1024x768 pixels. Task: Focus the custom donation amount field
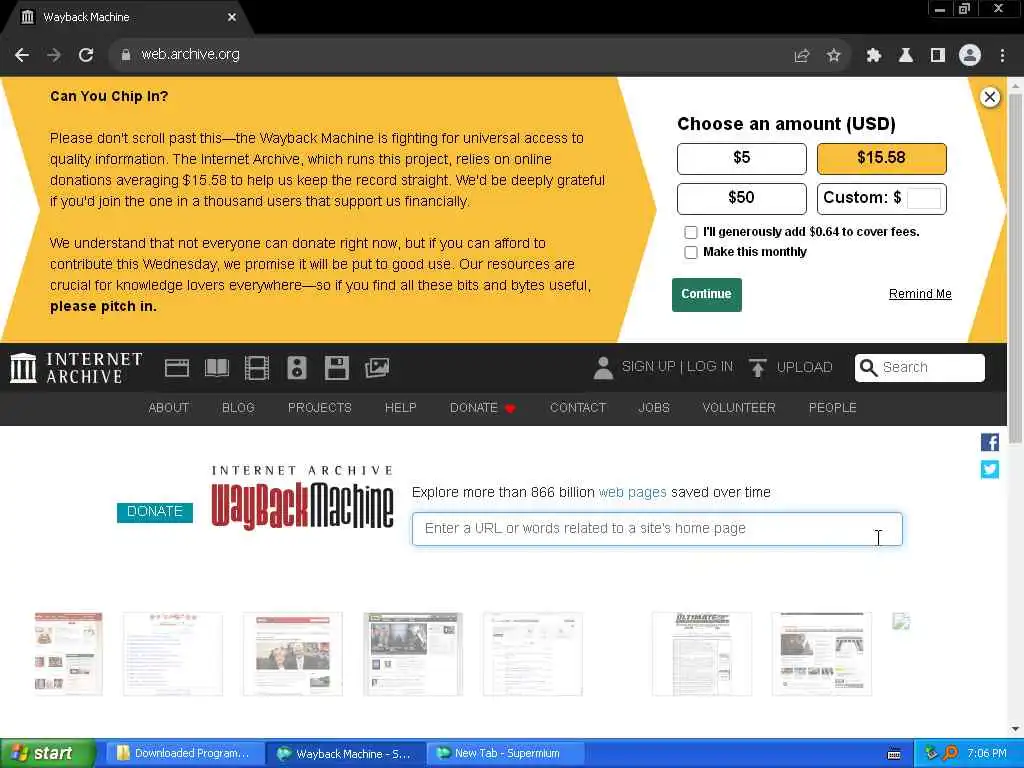[923, 198]
